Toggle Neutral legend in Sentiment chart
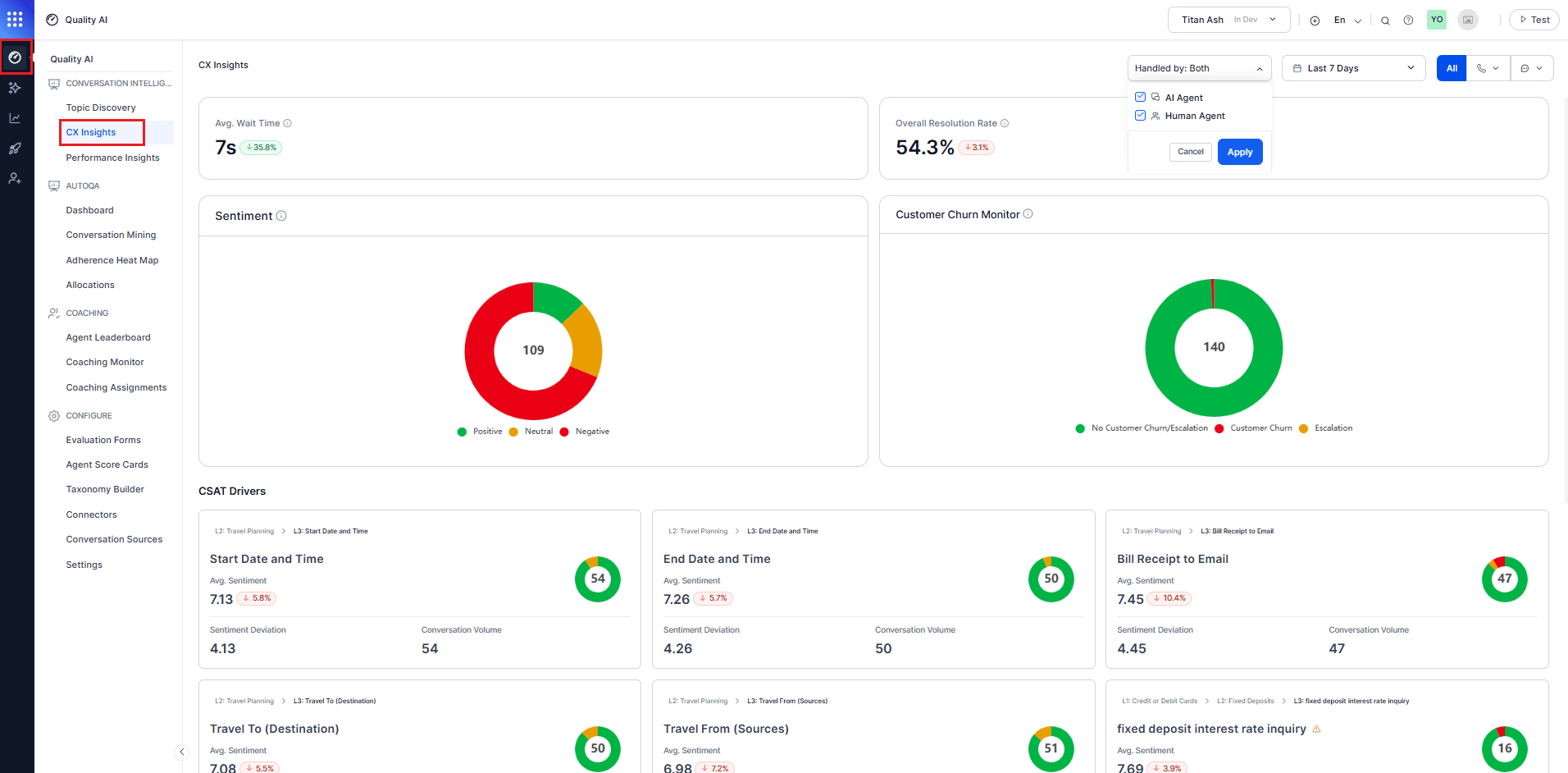 click(x=531, y=432)
